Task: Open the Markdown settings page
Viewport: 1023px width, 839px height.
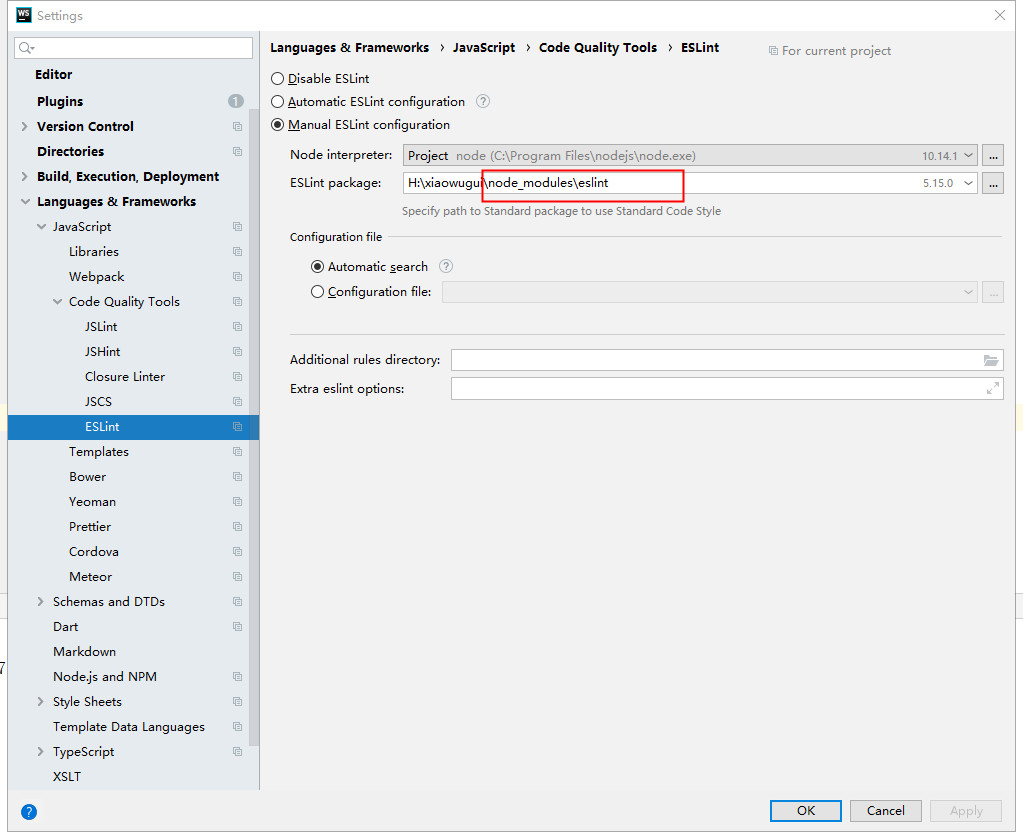Action: click(84, 652)
